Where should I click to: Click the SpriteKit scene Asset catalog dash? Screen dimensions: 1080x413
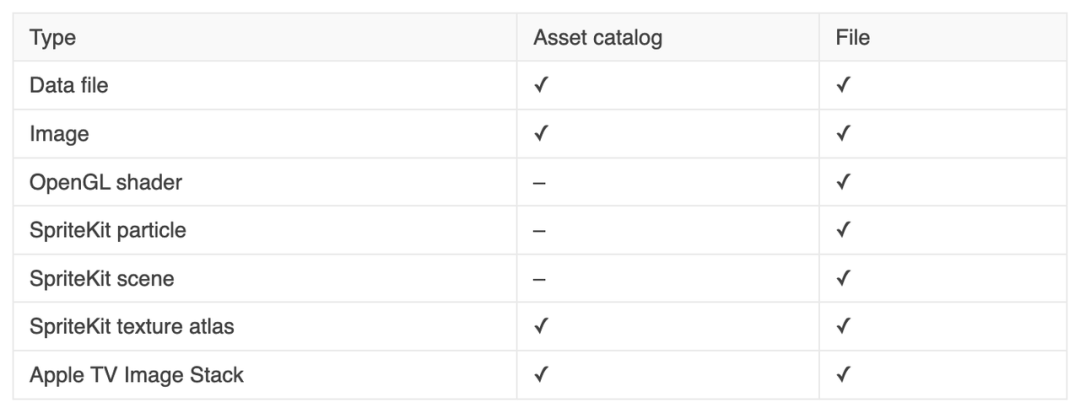tap(539, 279)
